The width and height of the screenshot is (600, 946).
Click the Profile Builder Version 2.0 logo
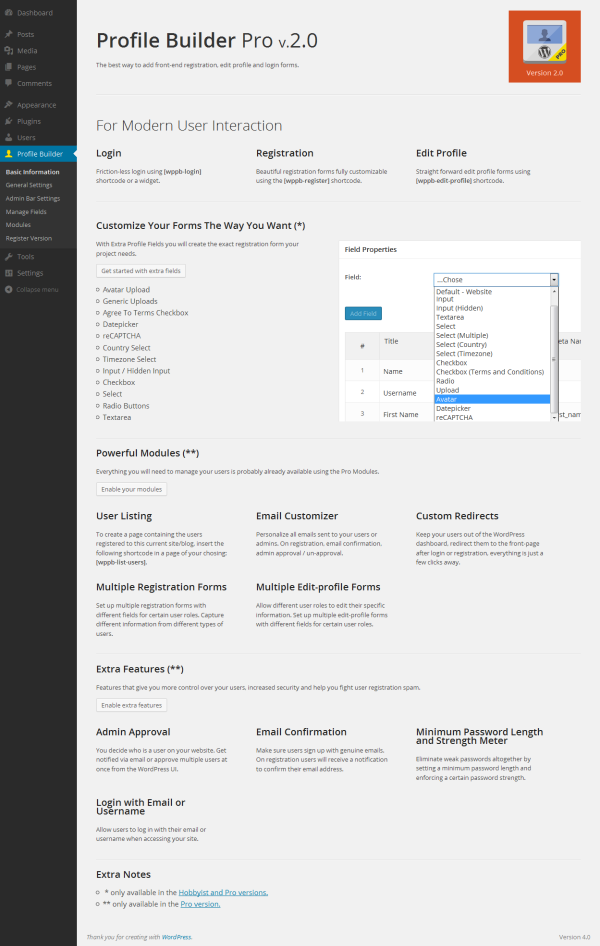click(545, 46)
